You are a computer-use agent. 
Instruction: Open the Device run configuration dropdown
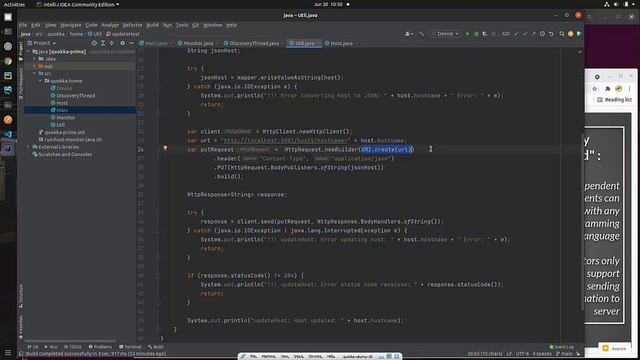point(445,34)
